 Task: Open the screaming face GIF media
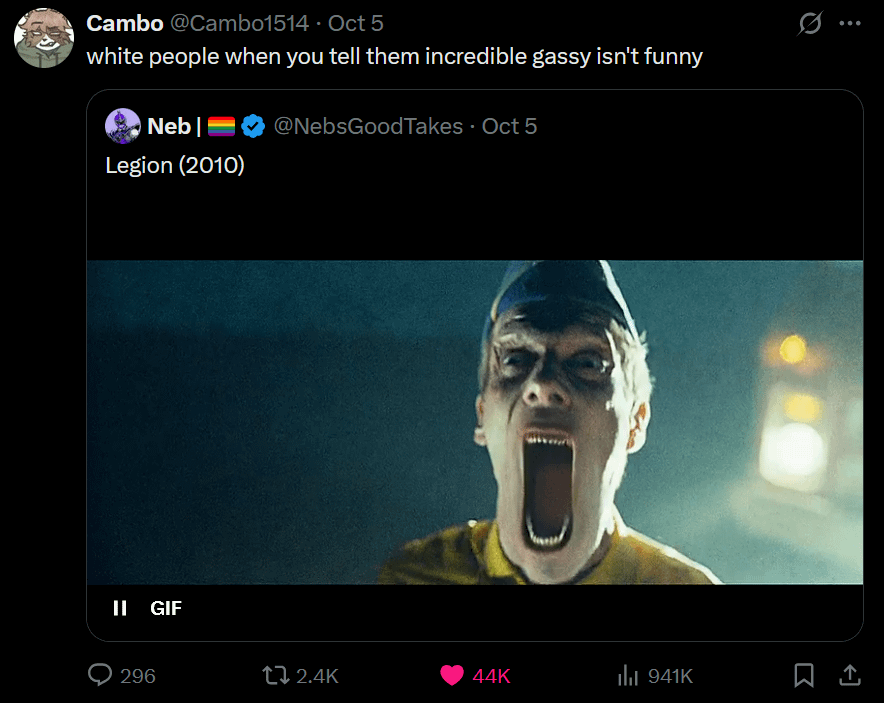474,422
